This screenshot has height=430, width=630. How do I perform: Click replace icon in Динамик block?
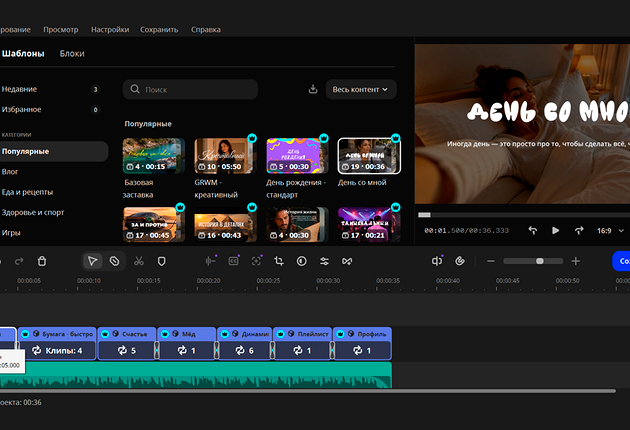pos(240,350)
